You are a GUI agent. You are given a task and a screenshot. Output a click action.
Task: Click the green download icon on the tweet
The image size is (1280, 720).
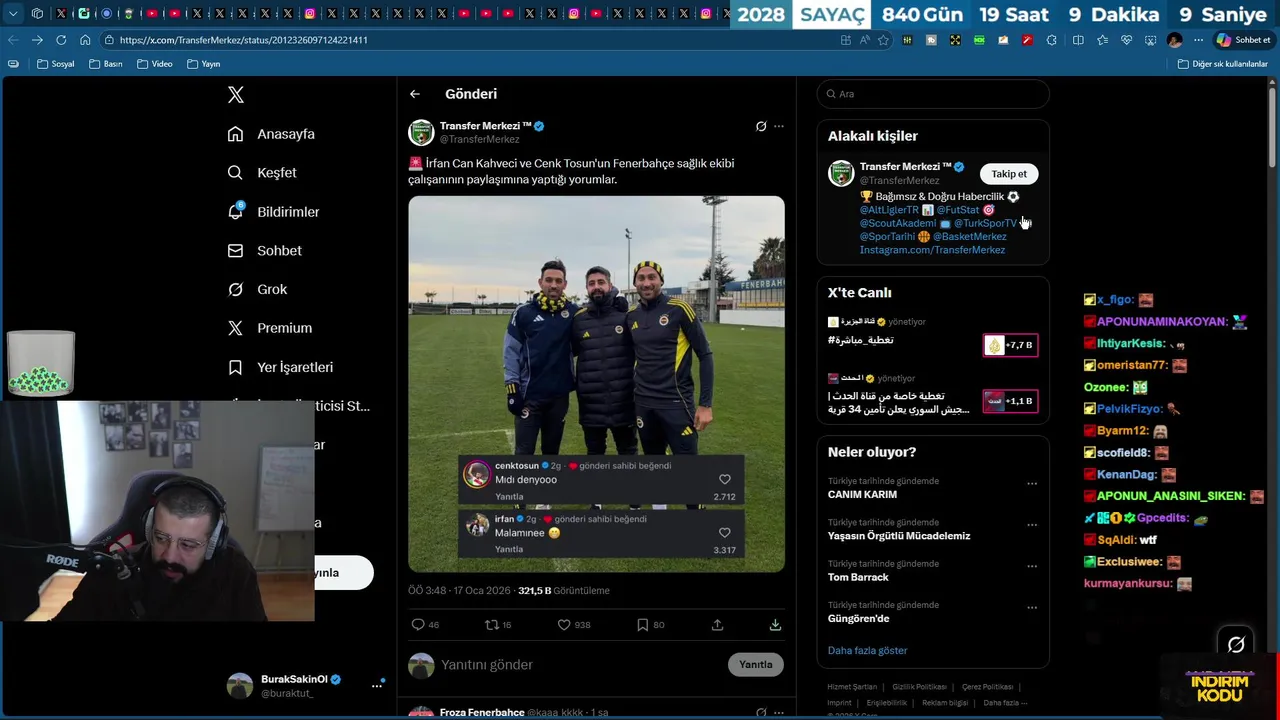775,625
